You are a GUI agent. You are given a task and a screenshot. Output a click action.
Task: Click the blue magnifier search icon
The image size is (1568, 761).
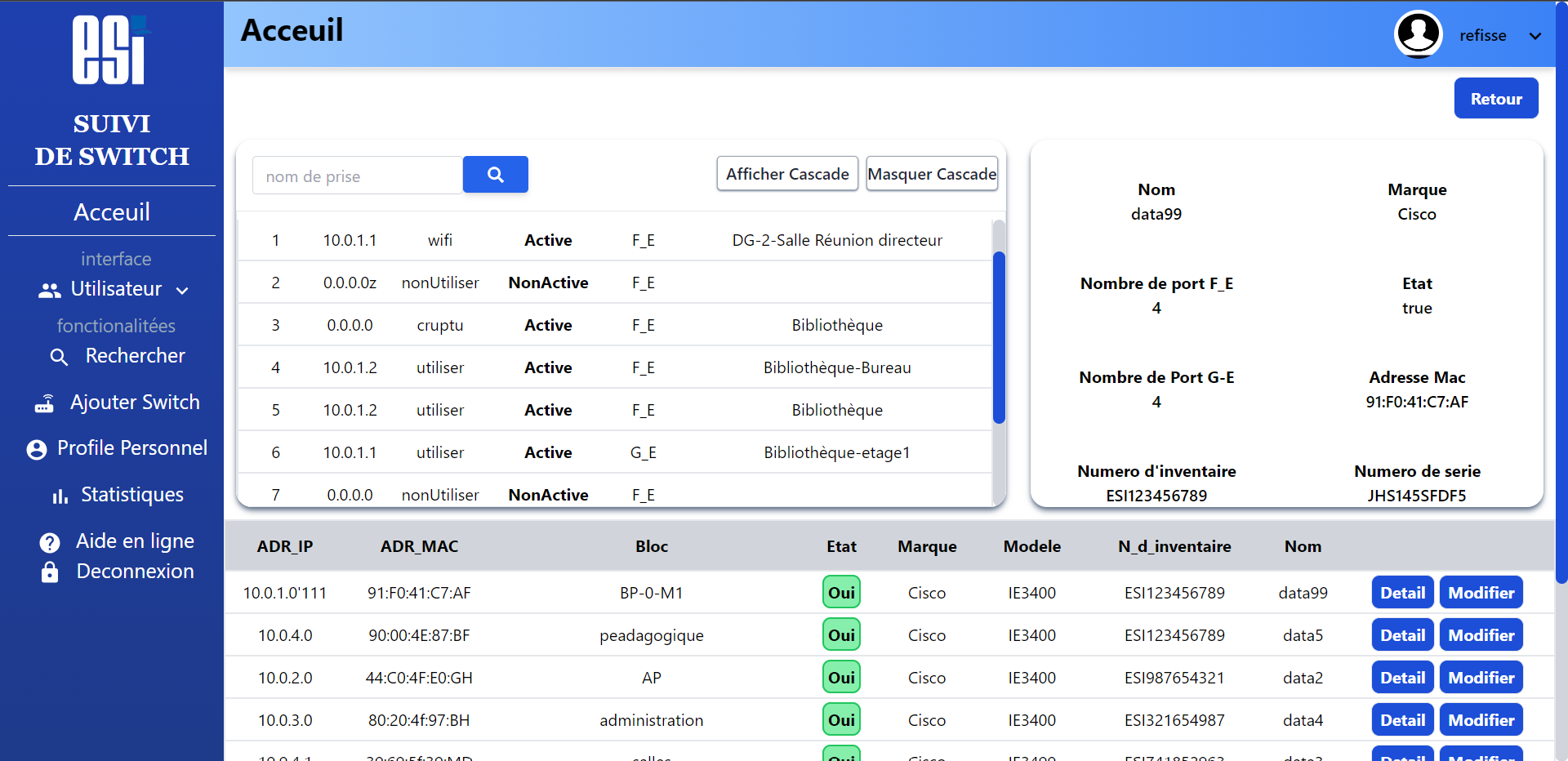click(495, 174)
